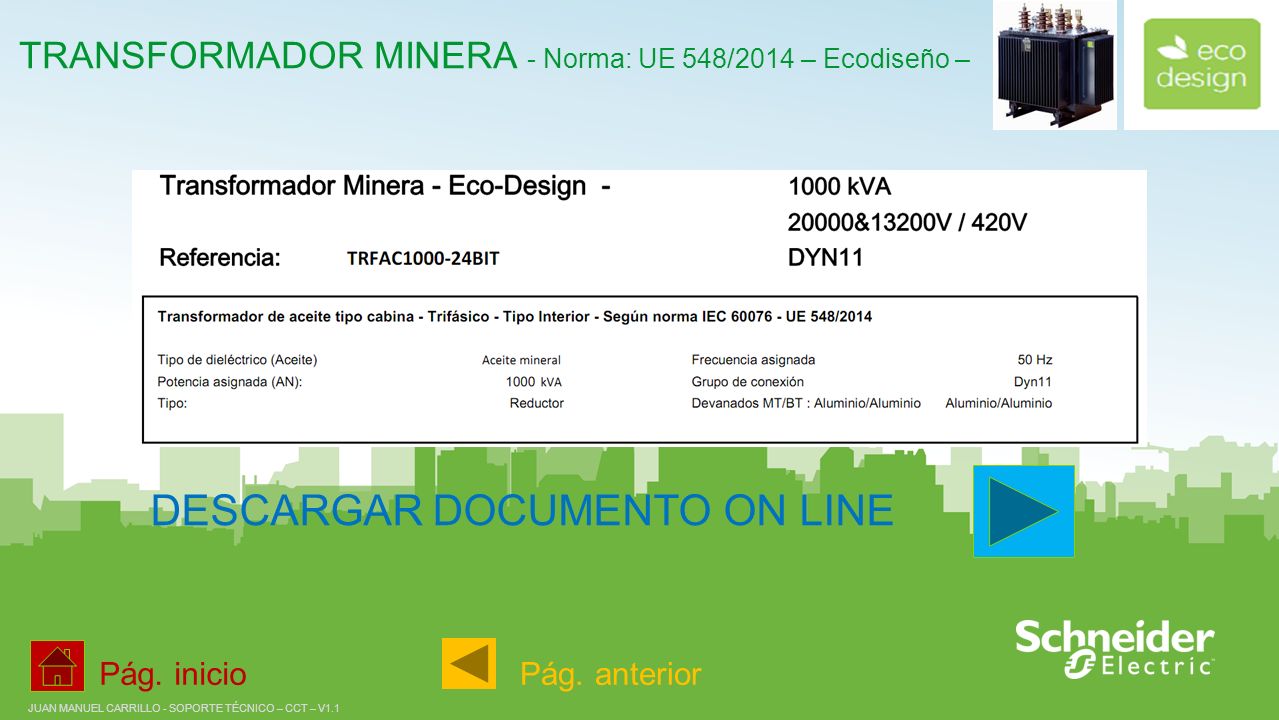The width and height of the screenshot is (1279, 720).
Task: Click the Aceite mineral value
Action: pos(521,360)
